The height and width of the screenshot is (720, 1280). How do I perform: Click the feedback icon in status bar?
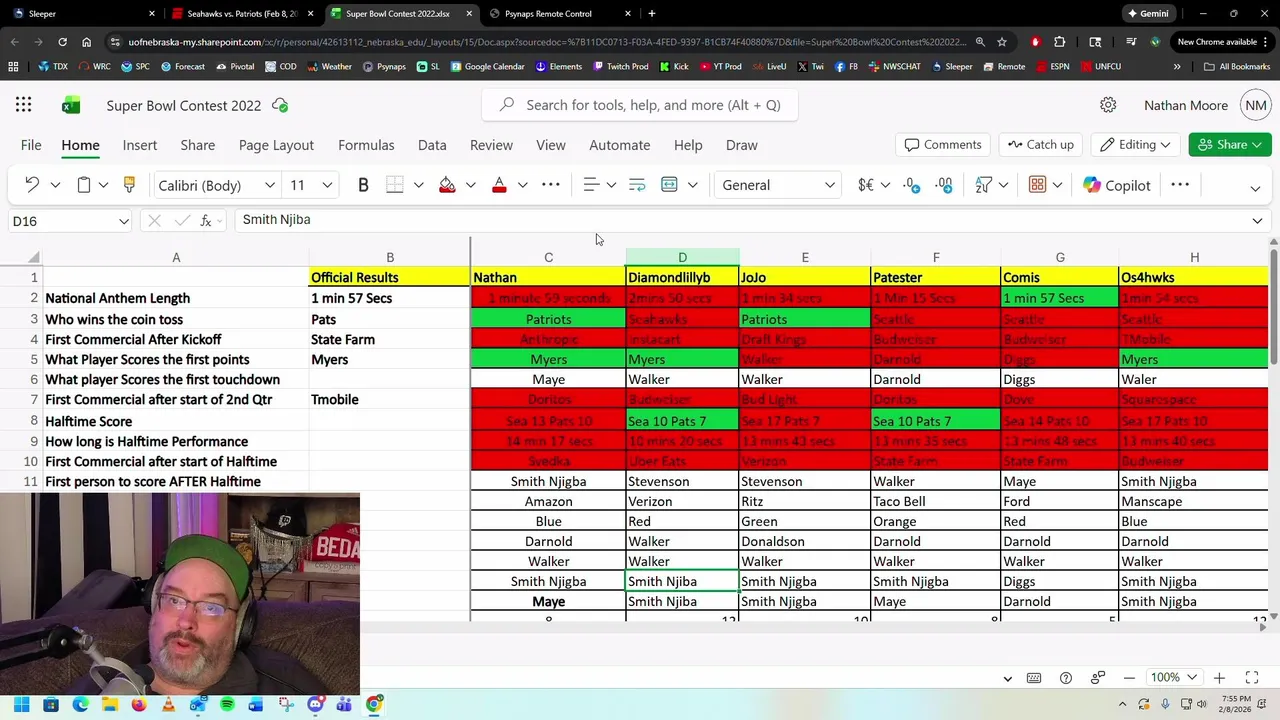[x=1098, y=678]
